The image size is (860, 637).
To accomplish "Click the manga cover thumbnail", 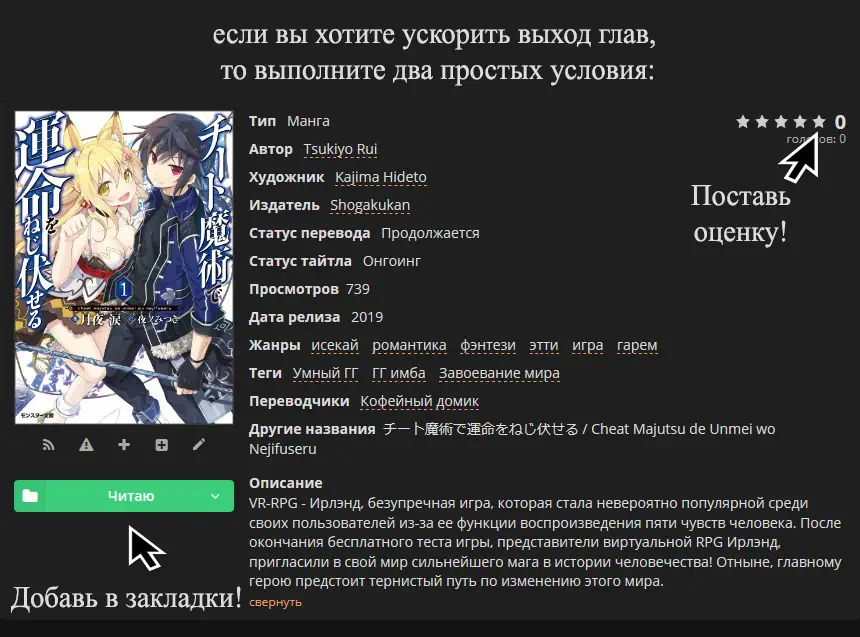I will 124,268.
